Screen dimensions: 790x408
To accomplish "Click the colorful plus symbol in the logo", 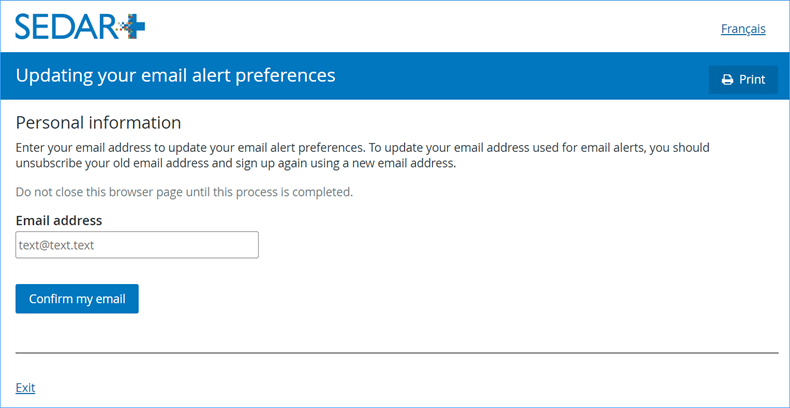I will pos(131,27).
